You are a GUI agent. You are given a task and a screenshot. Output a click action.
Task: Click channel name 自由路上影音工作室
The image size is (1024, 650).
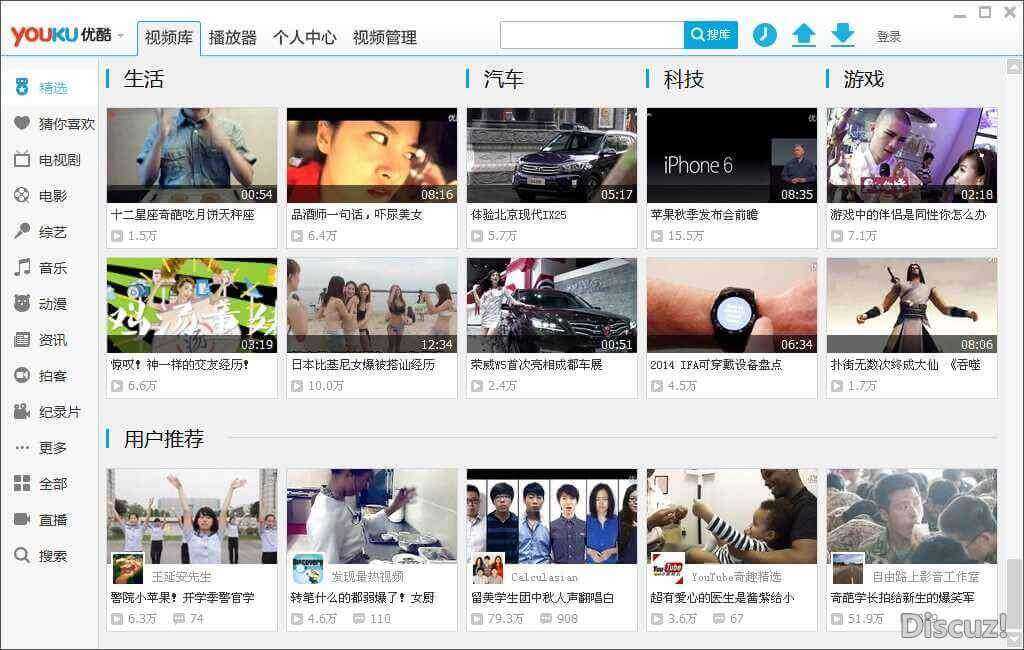point(926,576)
